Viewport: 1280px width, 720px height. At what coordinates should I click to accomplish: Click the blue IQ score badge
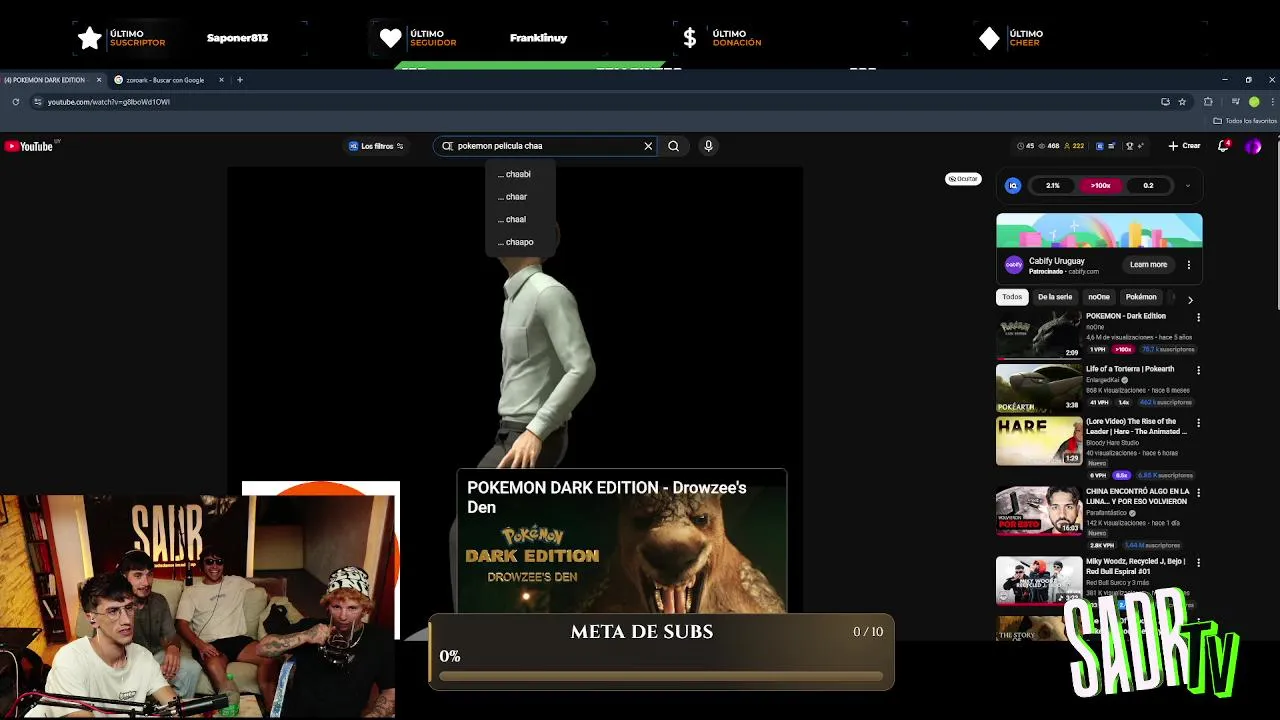tap(1013, 185)
